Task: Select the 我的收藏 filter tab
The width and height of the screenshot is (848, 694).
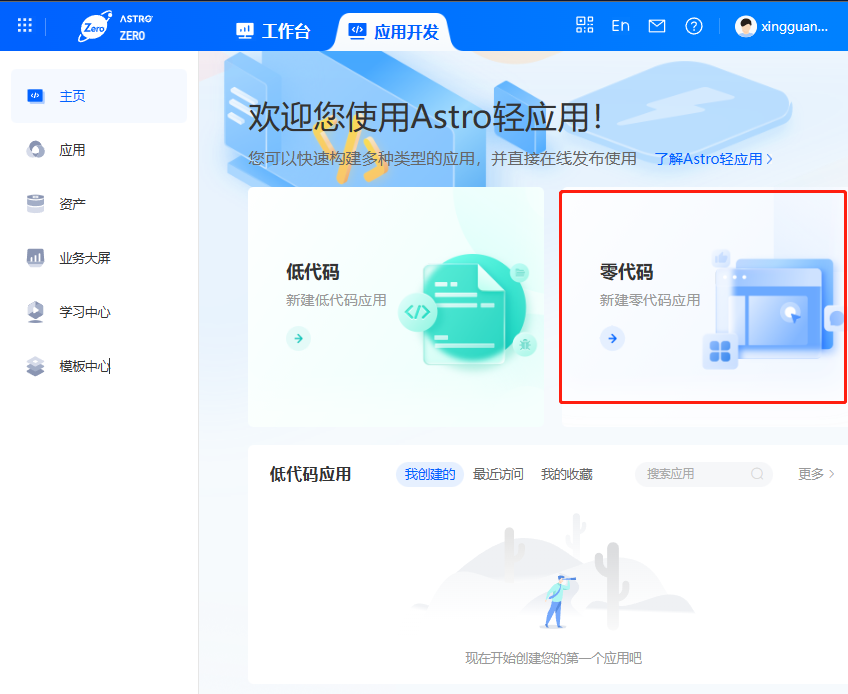Action: (567, 474)
